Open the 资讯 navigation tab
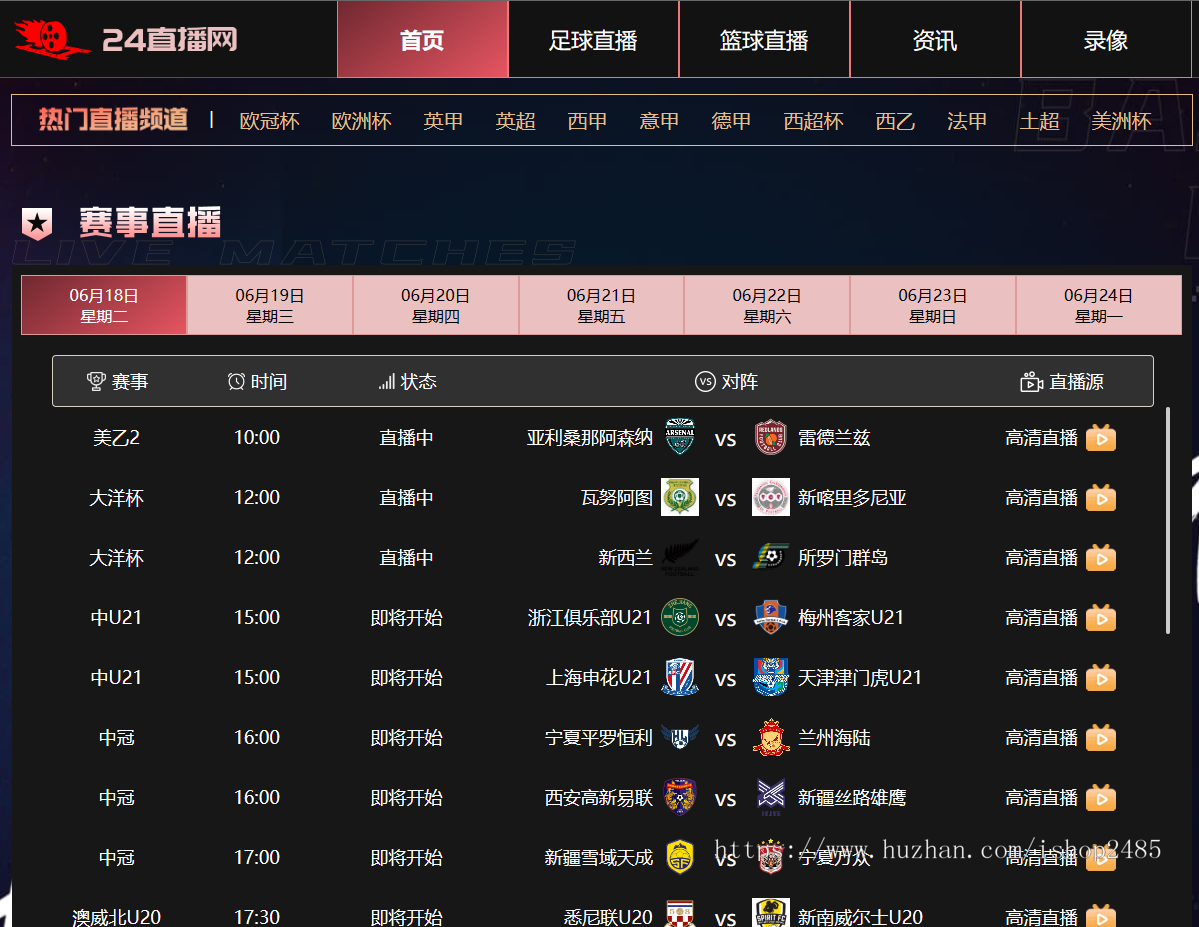Screen dimensions: 1199x927 935,39
